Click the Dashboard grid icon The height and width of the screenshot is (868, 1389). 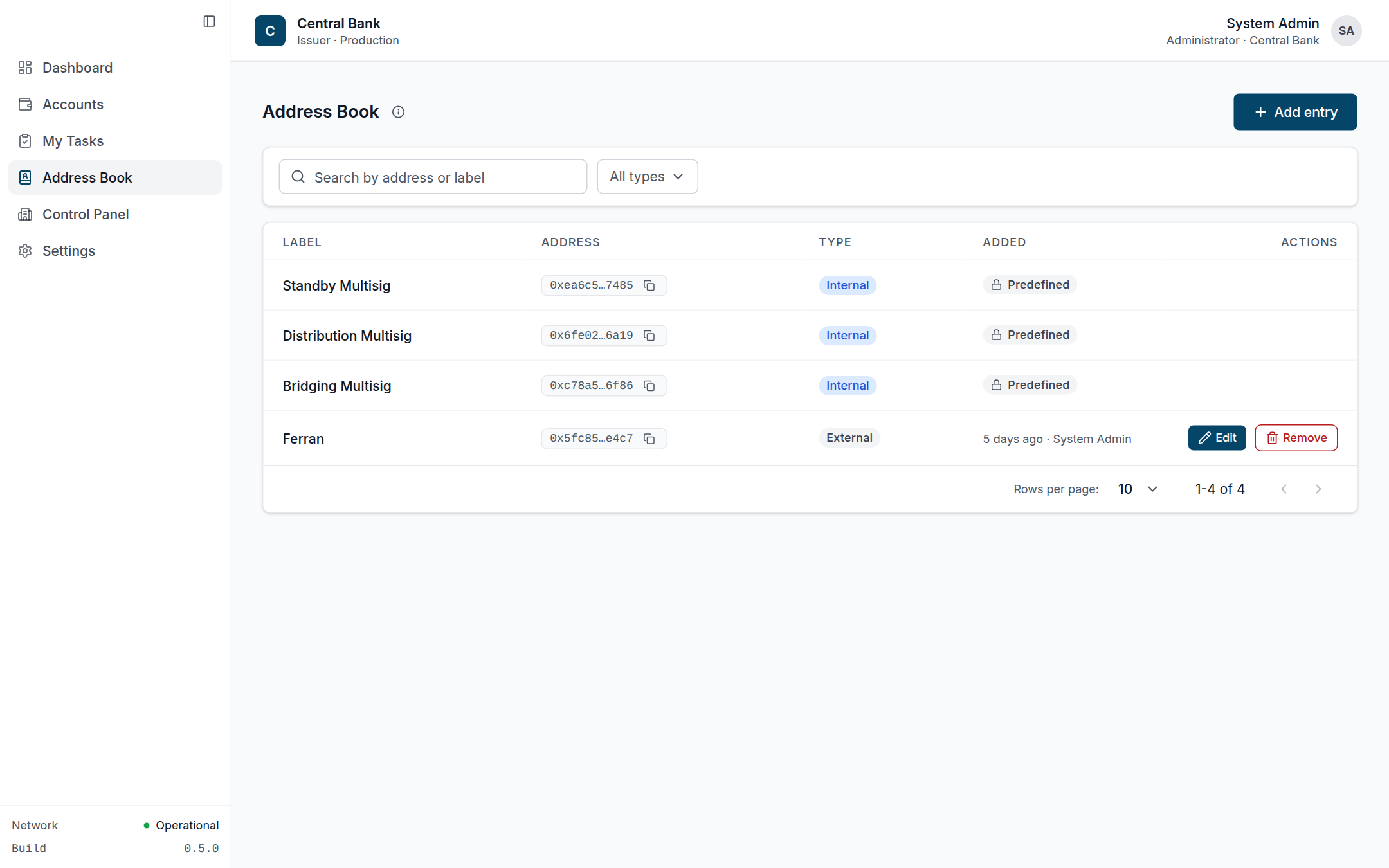25,68
